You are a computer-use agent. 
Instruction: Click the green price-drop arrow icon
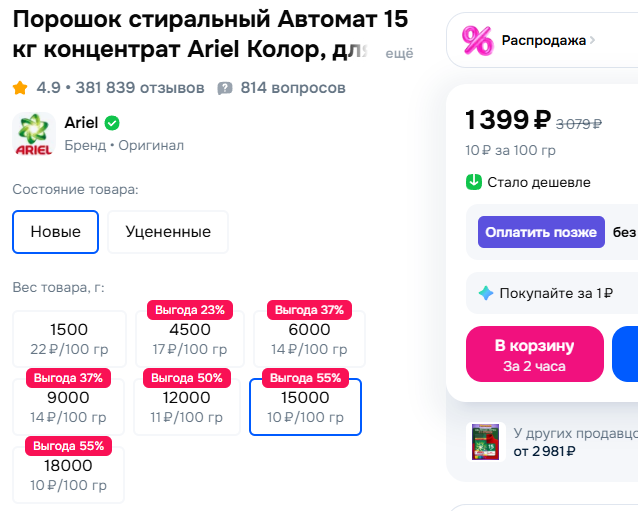pyautogui.click(x=474, y=182)
